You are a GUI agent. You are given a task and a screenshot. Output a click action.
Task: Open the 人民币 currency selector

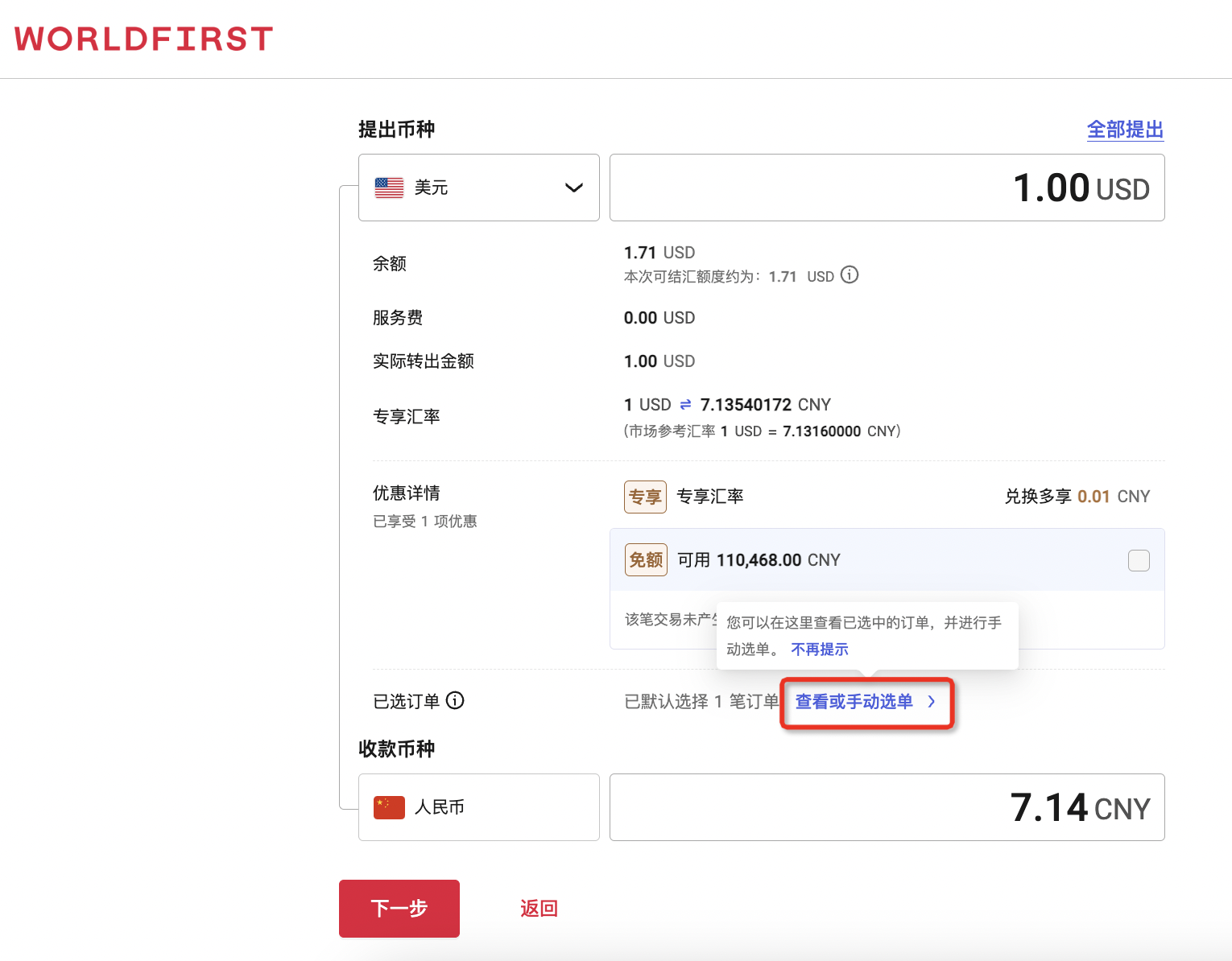pos(478,806)
